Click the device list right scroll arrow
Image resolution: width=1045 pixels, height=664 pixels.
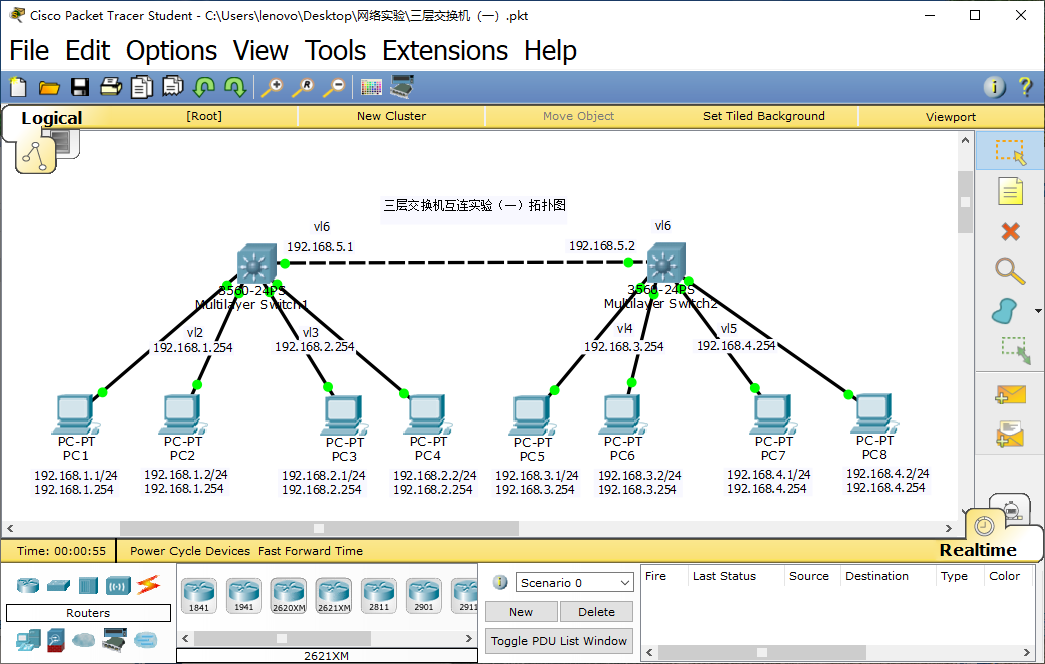click(469, 639)
